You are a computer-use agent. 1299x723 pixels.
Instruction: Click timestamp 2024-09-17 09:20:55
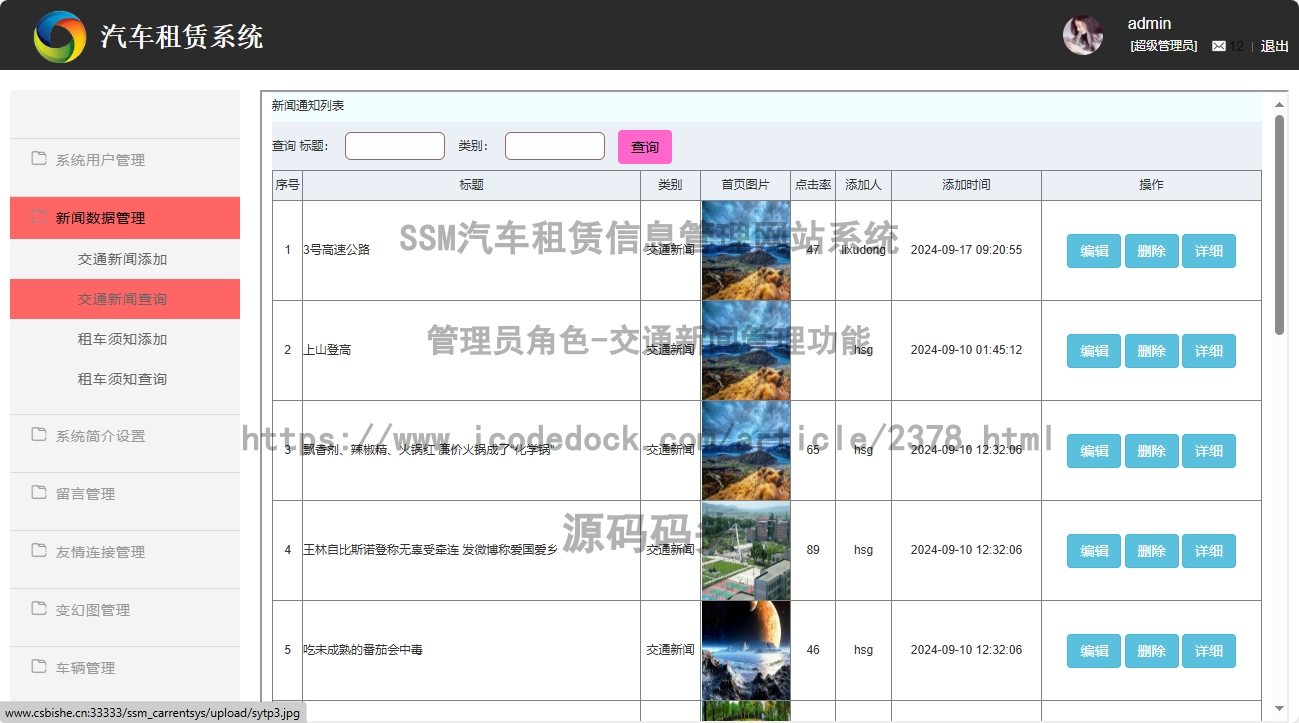click(966, 250)
